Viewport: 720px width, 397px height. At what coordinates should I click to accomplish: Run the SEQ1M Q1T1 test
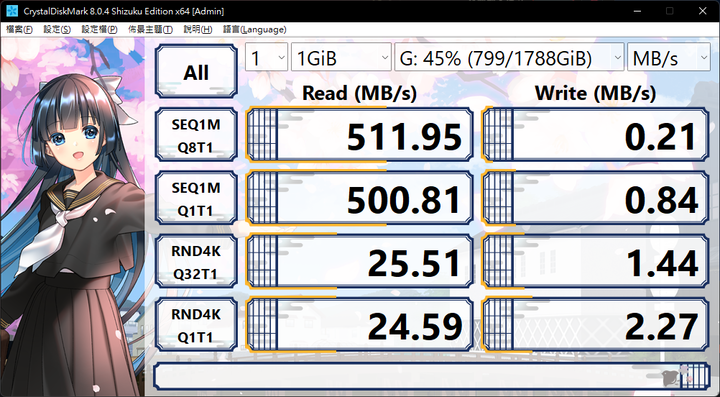[196, 198]
